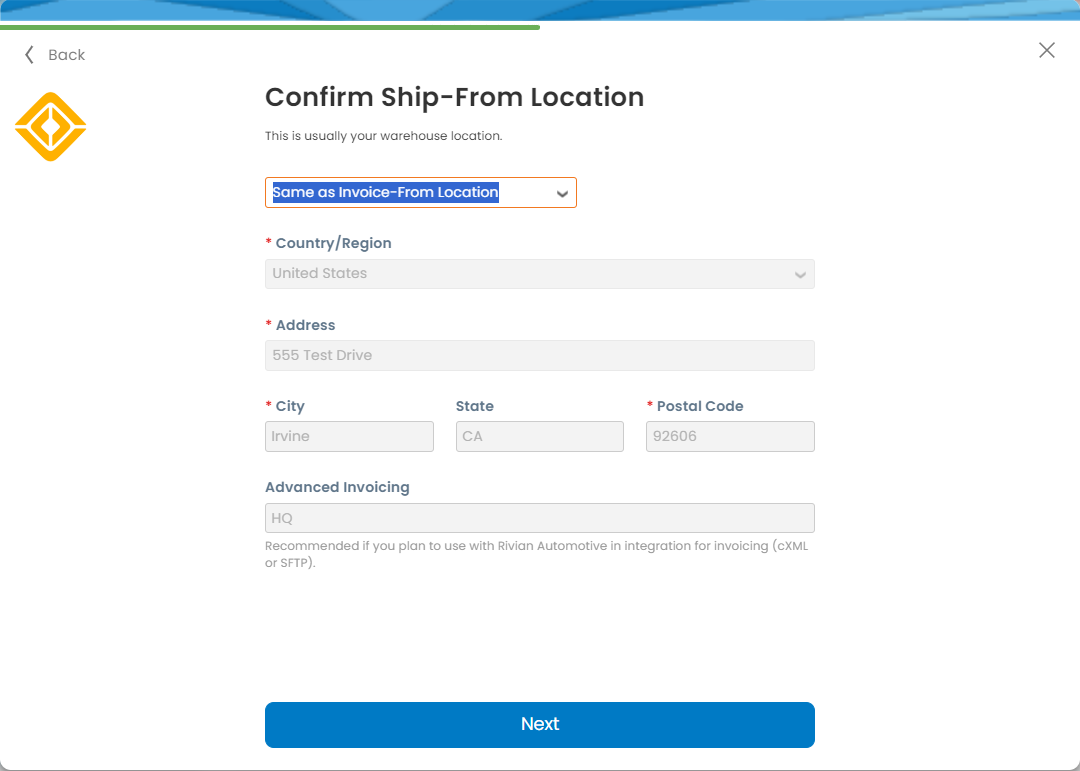Image resolution: width=1080 pixels, height=771 pixels.
Task: Click the Address field showing 555 Test Drive
Action: point(540,355)
